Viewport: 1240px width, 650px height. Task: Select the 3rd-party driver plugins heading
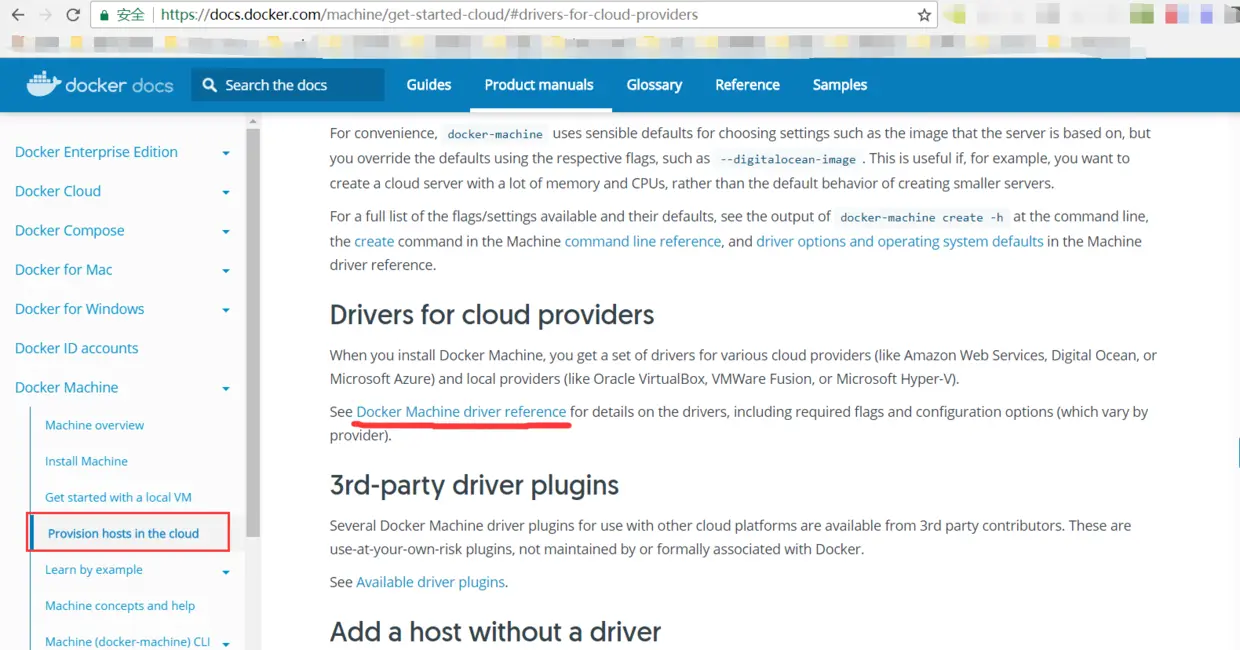(474, 484)
